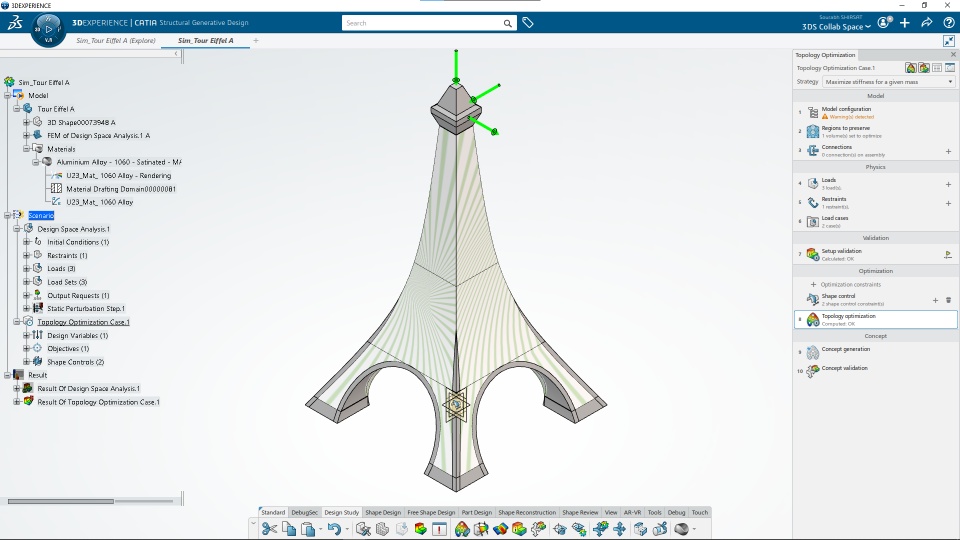Close the Topology Optimization panel
Screen dimensions: 960x540
[953, 54]
